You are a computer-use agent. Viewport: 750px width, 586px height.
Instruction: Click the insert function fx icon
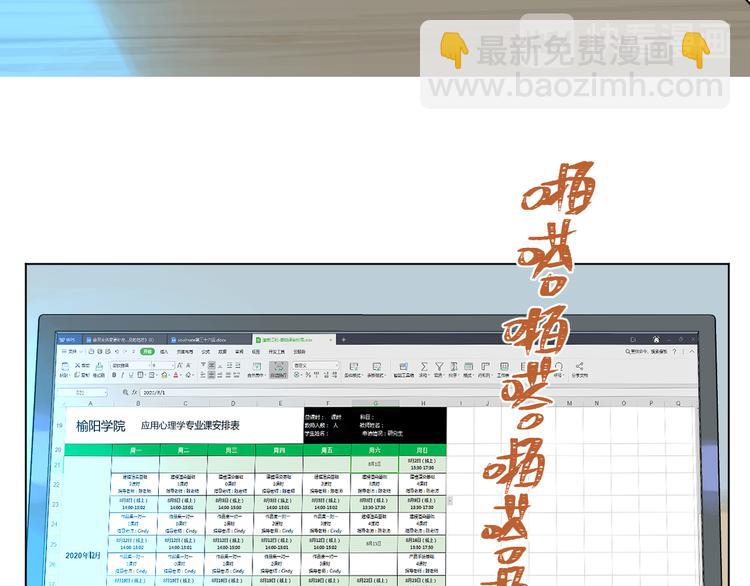coord(134,393)
